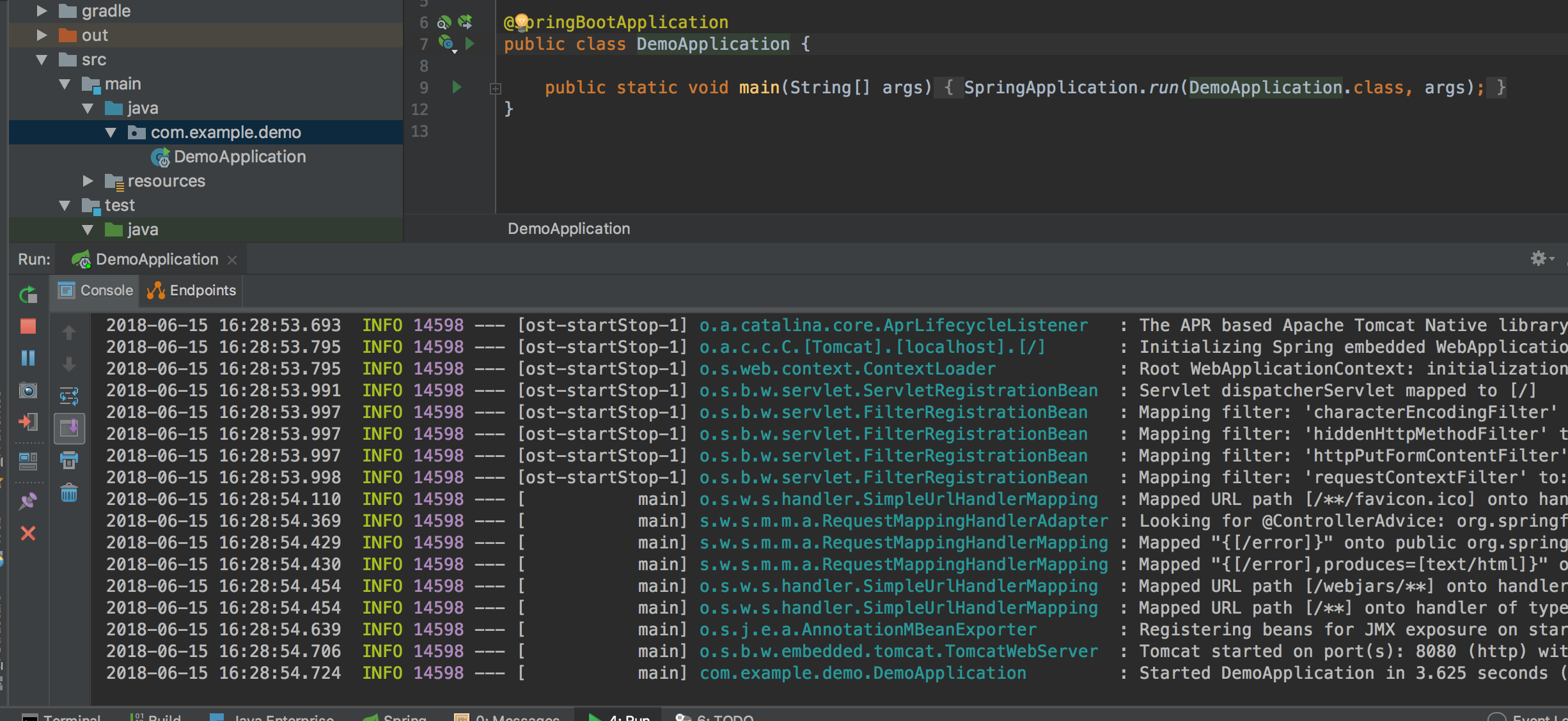Screen dimensions: 1568x721
Task: Click the Exit icon with red arrow
Action: pos(28,422)
